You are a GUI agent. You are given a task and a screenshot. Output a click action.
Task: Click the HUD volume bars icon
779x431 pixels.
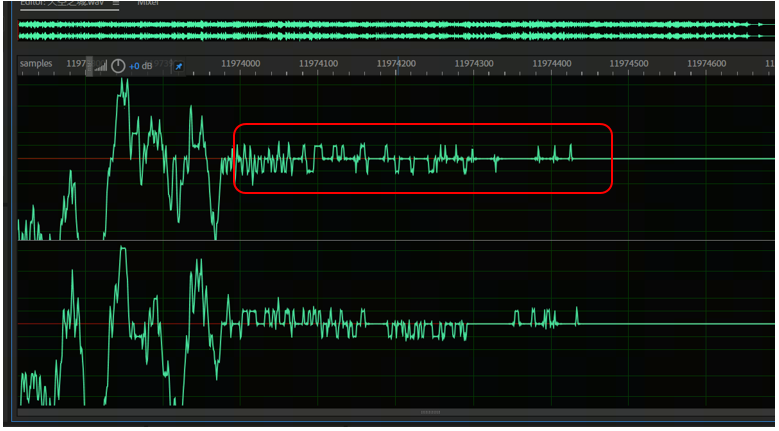click(101, 67)
